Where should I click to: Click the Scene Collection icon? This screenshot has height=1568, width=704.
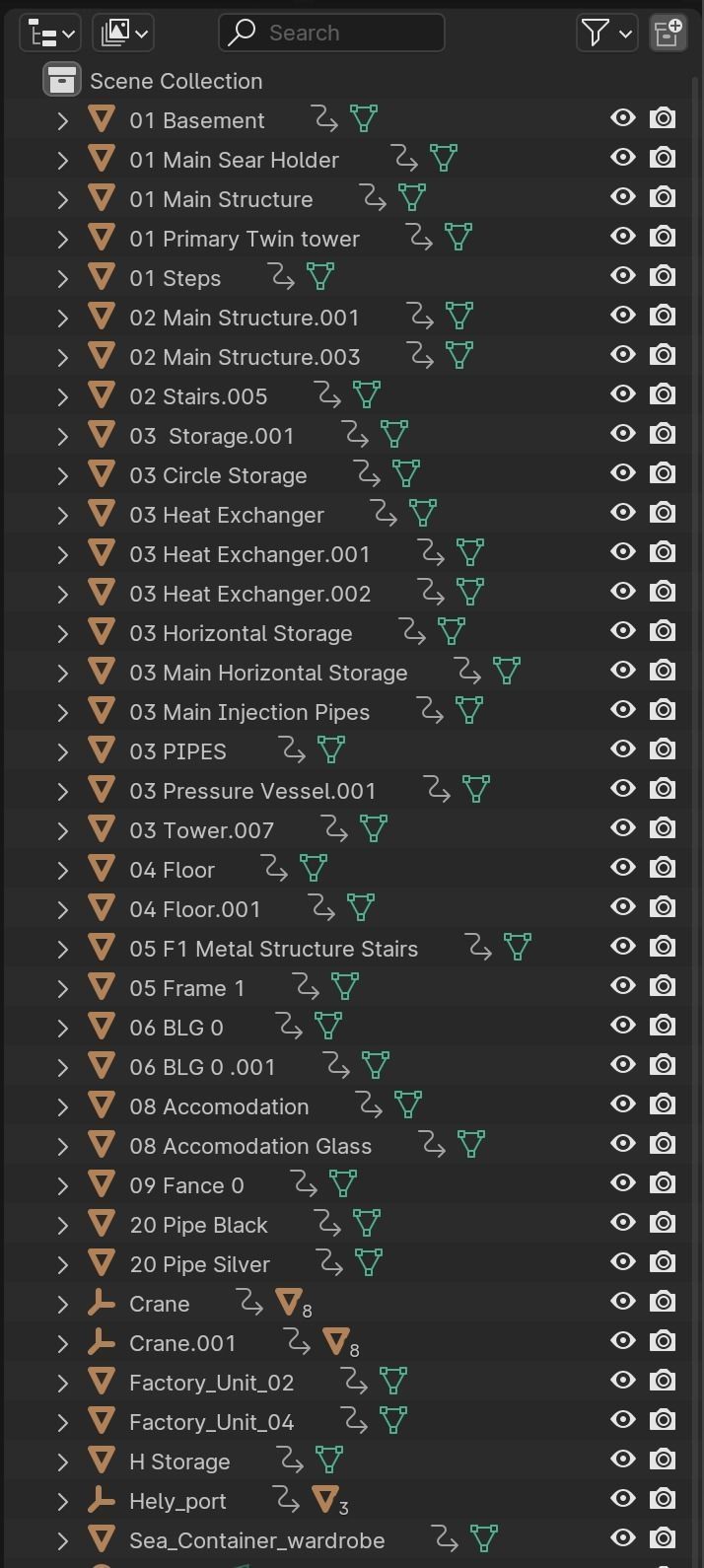point(61,80)
